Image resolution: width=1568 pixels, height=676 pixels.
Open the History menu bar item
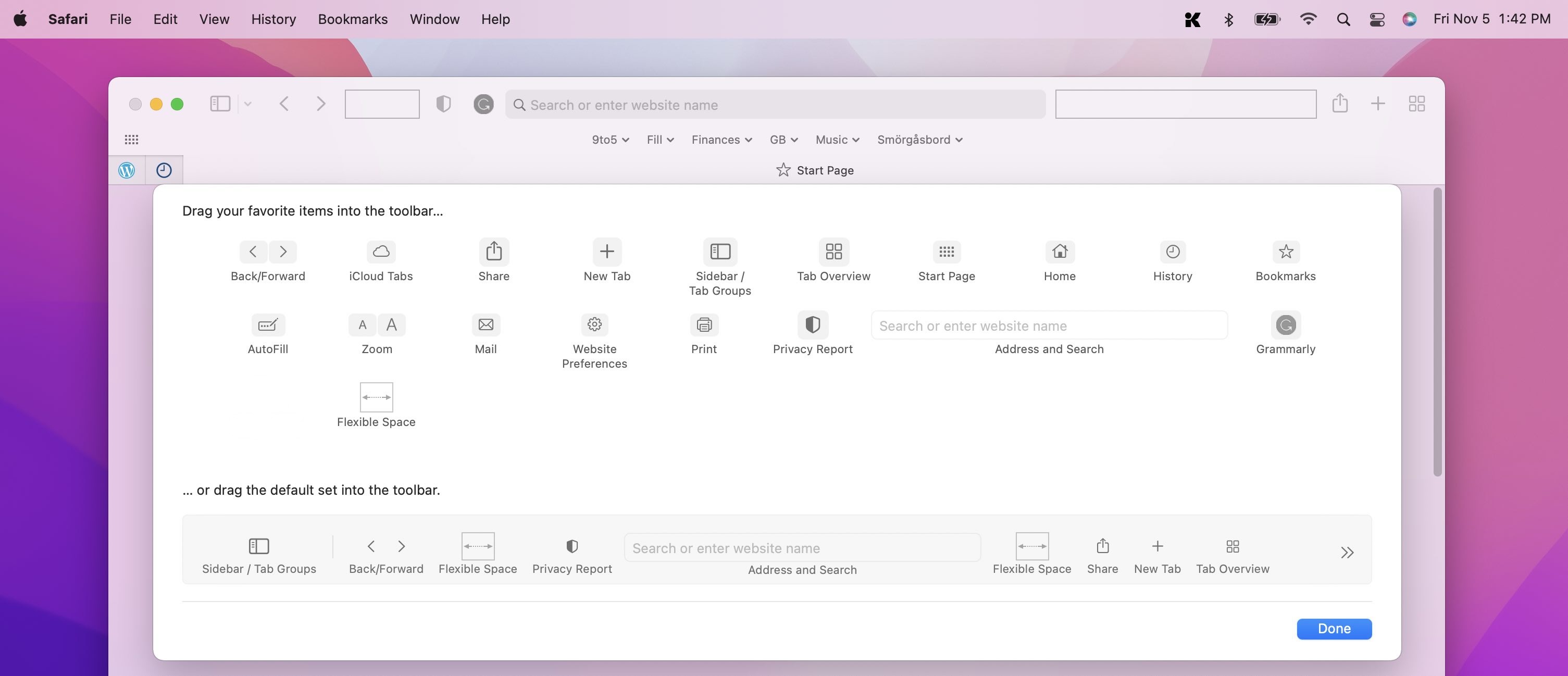click(273, 18)
